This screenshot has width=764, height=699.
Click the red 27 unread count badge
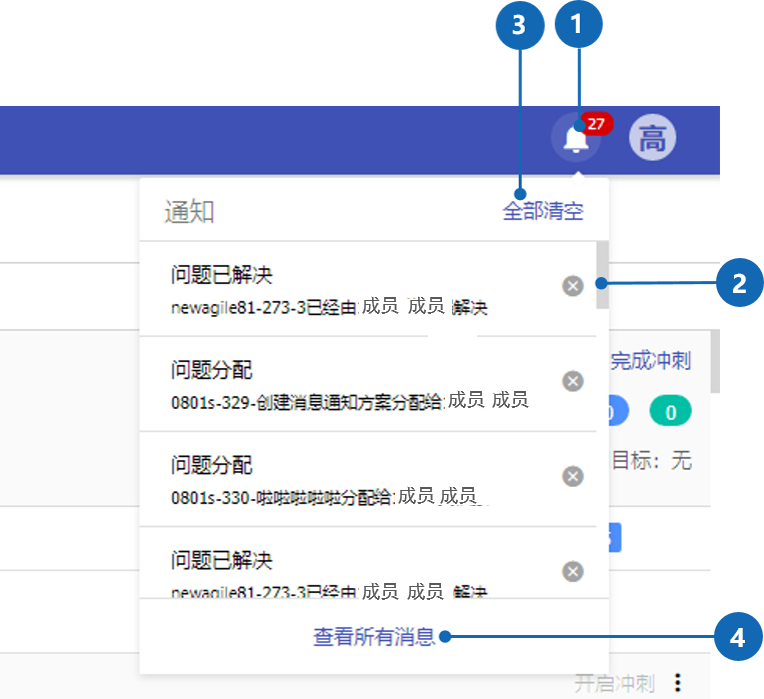coord(596,124)
